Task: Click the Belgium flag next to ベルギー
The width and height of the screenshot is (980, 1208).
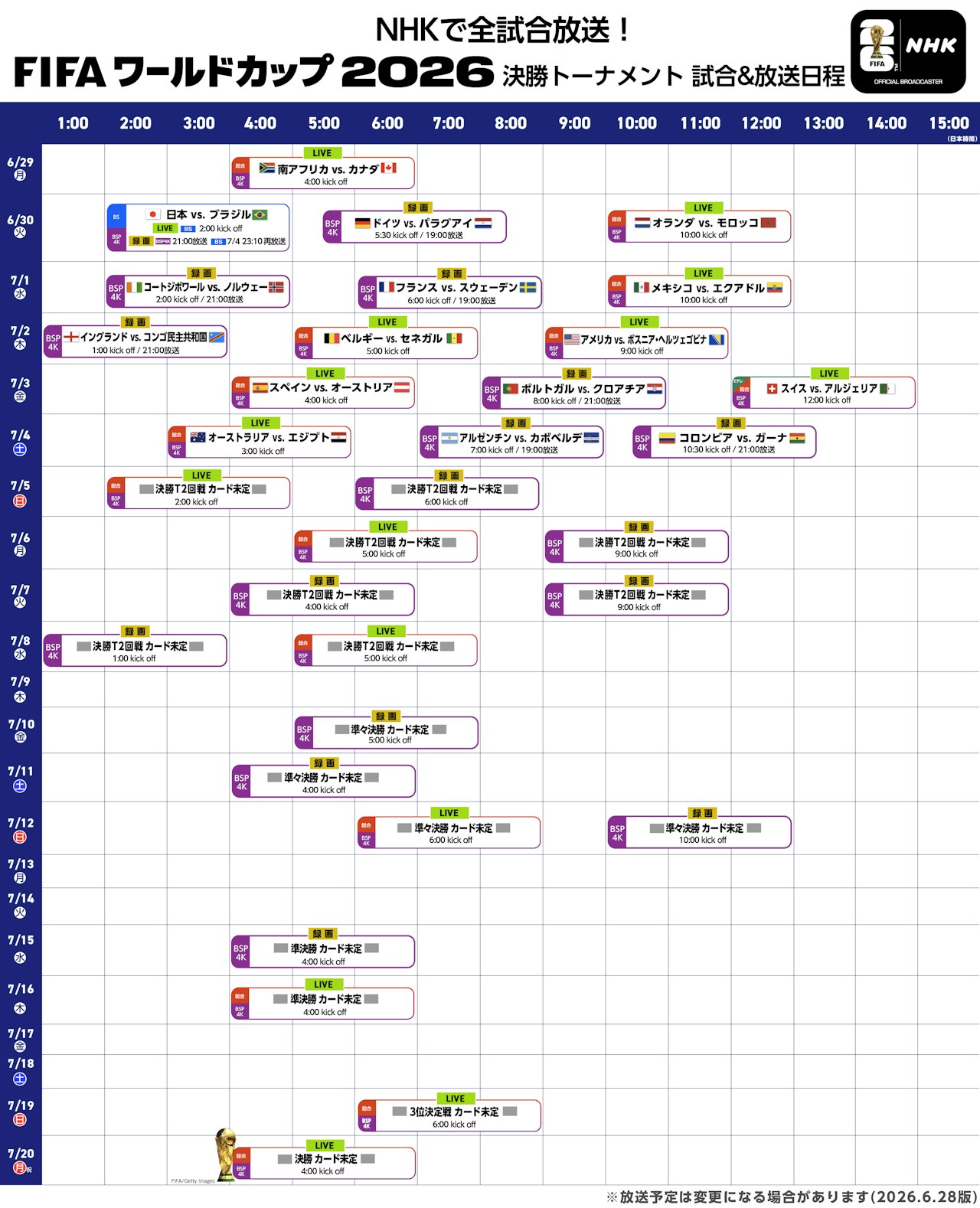Action: coord(332,338)
